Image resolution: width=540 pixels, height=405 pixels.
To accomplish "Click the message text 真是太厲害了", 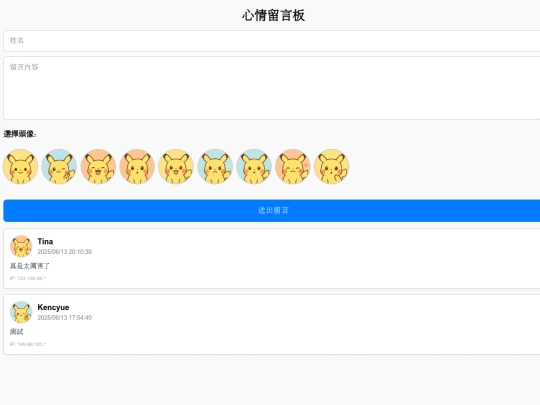I will coord(30,266).
